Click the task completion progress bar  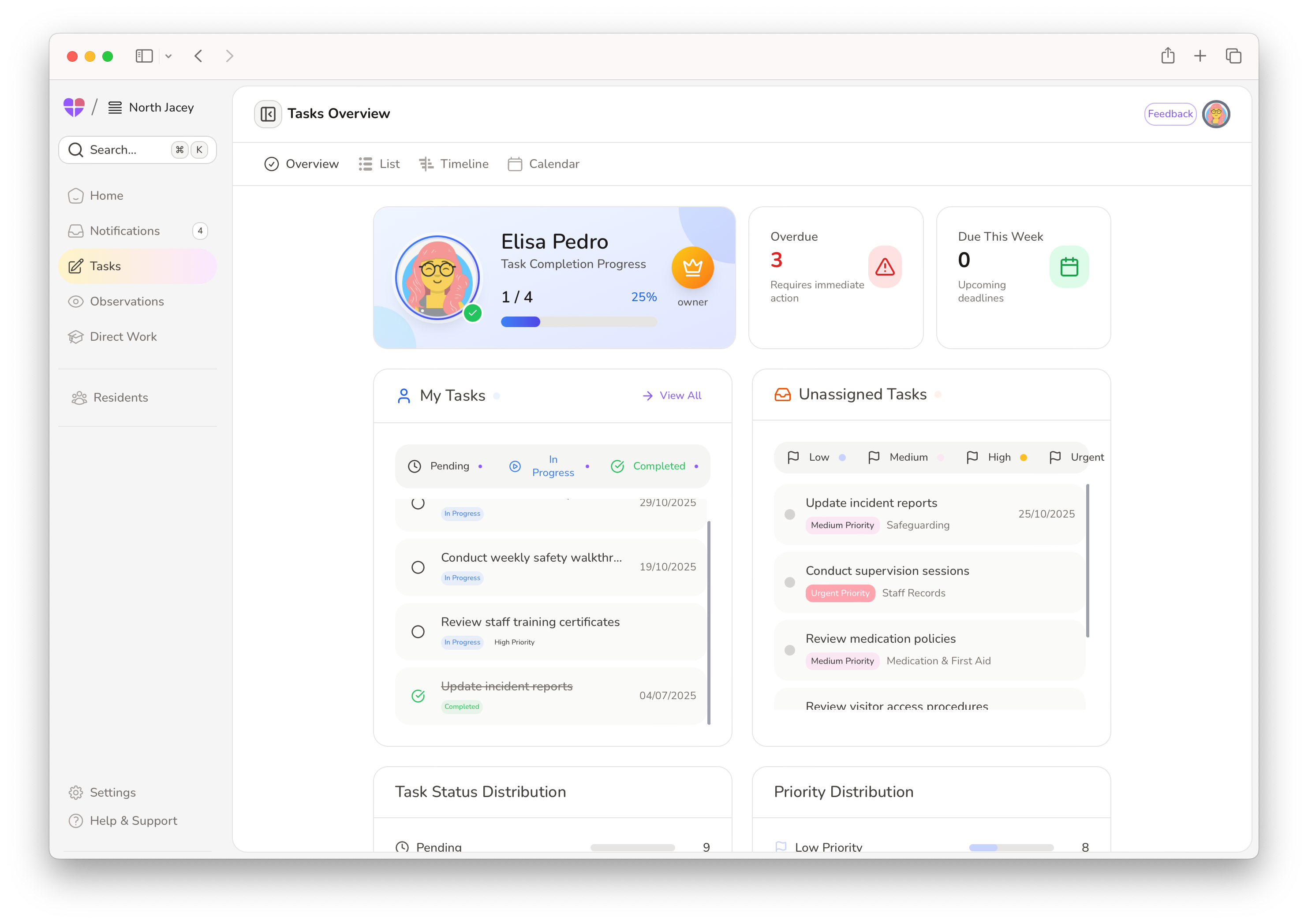coord(578,322)
